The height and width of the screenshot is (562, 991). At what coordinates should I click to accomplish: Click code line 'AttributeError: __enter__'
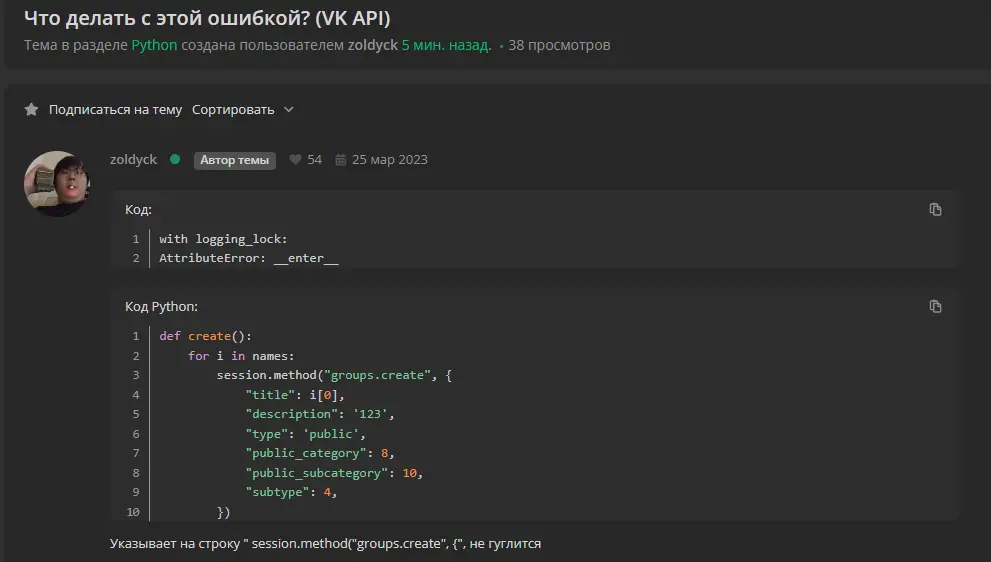(x=248, y=258)
